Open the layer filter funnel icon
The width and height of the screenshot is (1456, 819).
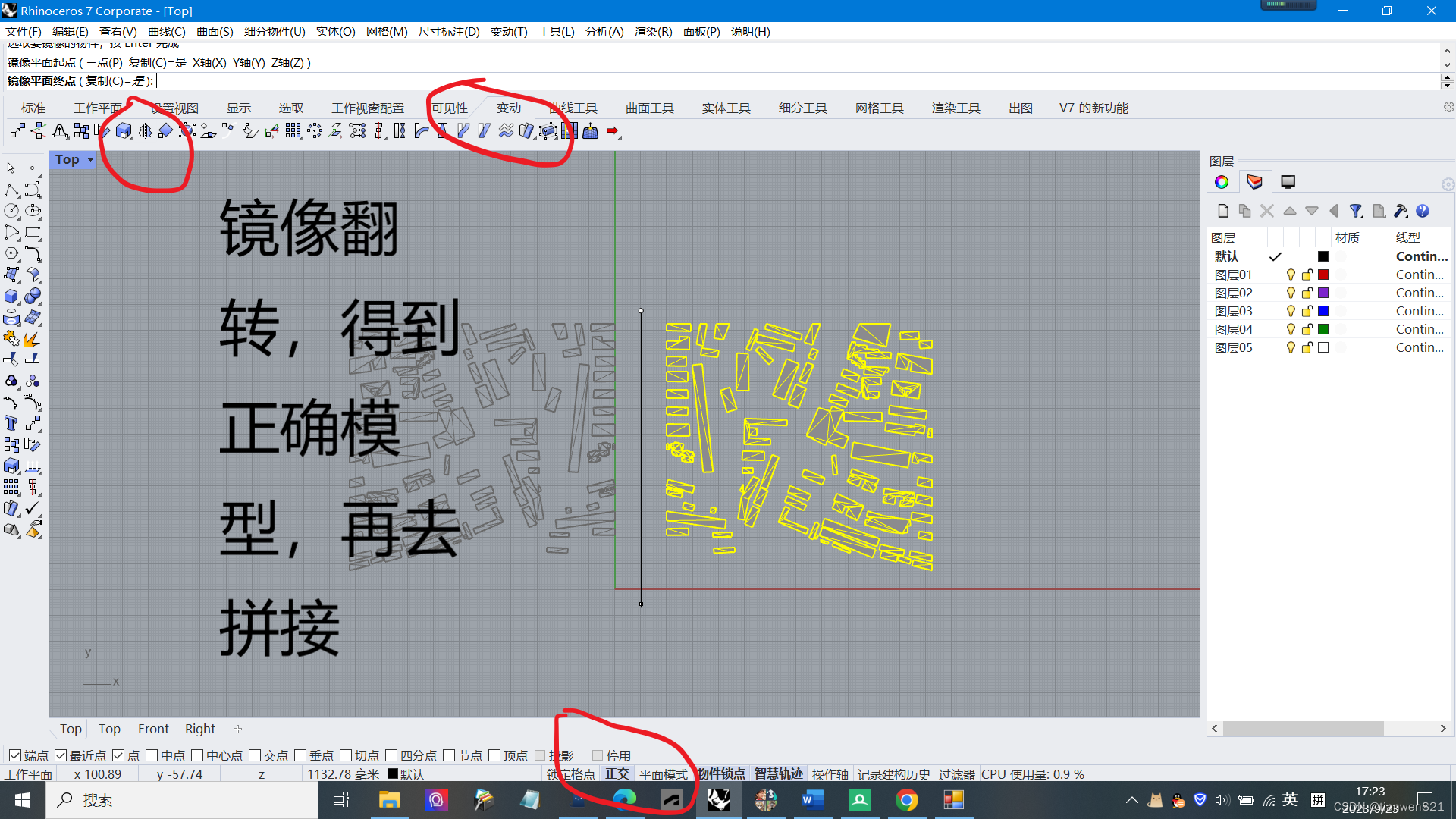tap(1356, 212)
